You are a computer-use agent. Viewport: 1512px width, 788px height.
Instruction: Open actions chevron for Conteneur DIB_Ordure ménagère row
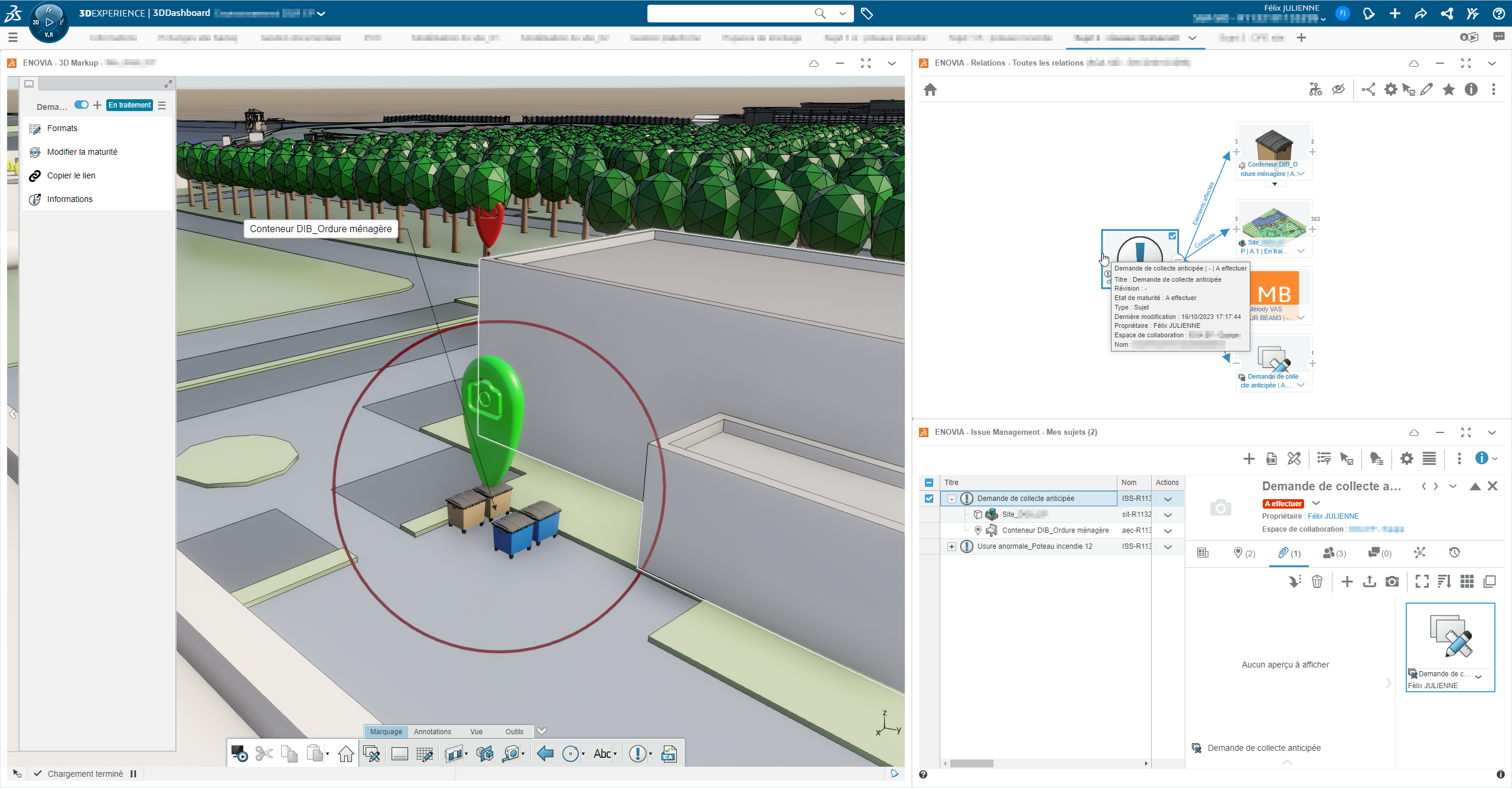1168,531
